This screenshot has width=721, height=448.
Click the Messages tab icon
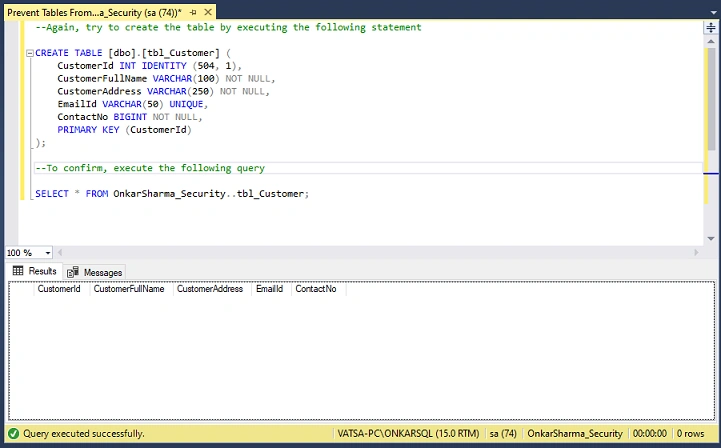coord(73,272)
